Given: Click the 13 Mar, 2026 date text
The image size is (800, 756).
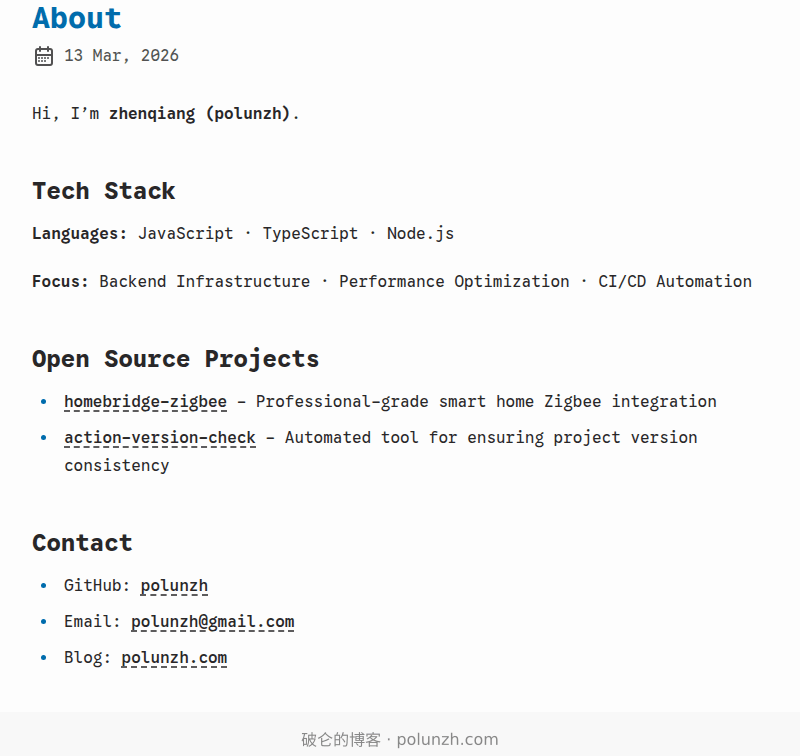Looking at the screenshot, I should tap(121, 56).
